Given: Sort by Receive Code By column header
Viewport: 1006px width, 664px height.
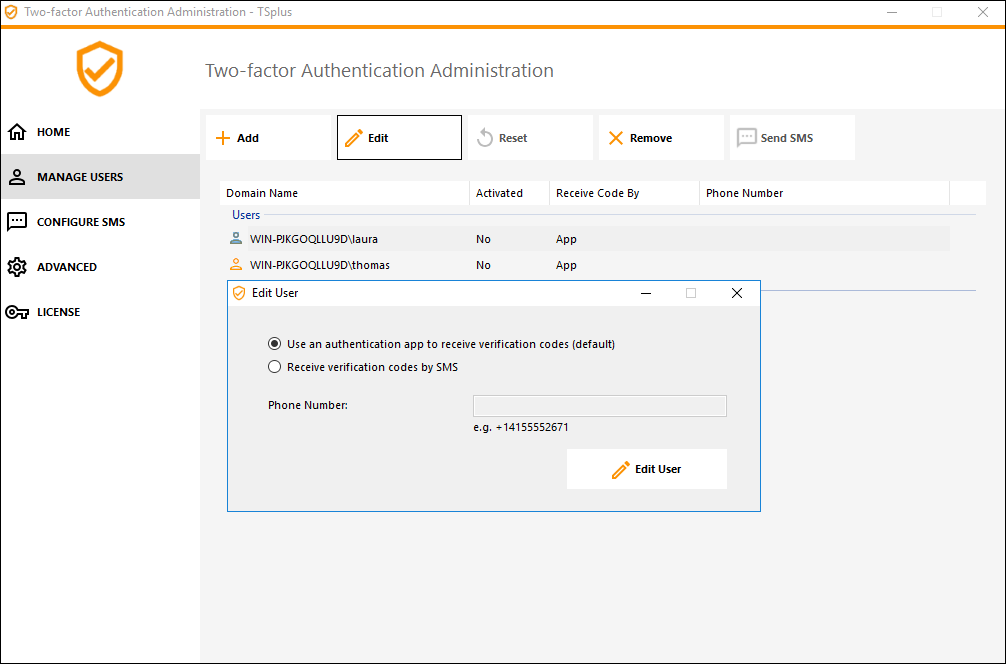Looking at the screenshot, I should (x=624, y=193).
